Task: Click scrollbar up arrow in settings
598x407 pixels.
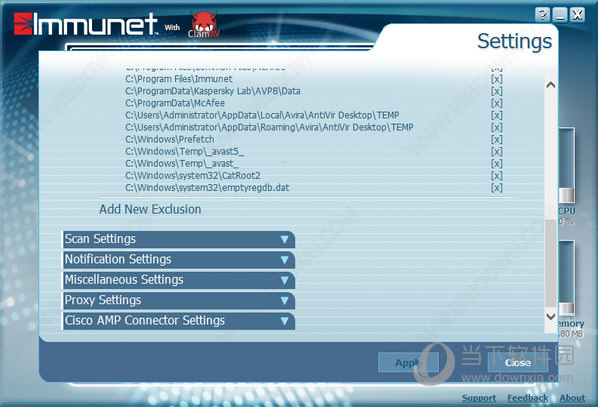Action: [x=551, y=85]
